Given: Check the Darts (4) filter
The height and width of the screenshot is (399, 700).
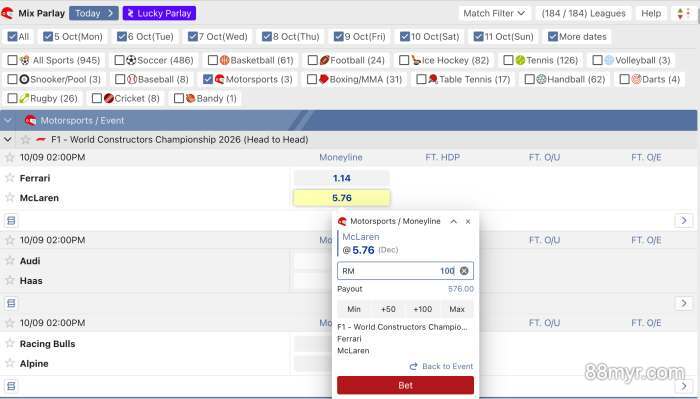Looking at the screenshot, I should tap(625, 79).
